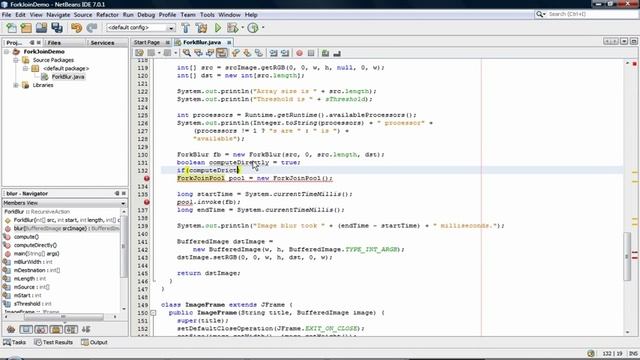
Task: Click the Shift Line Right icon
Action: [285, 53]
